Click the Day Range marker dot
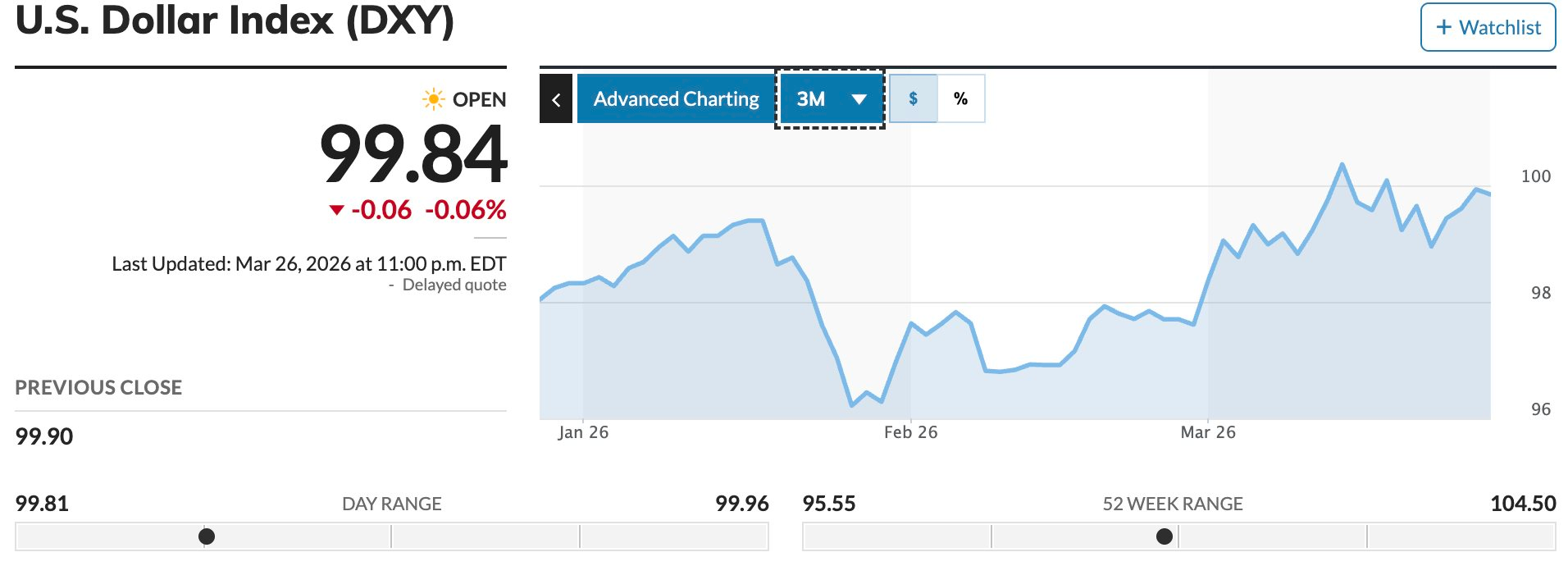This screenshot has width=1568, height=566. coord(207,536)
